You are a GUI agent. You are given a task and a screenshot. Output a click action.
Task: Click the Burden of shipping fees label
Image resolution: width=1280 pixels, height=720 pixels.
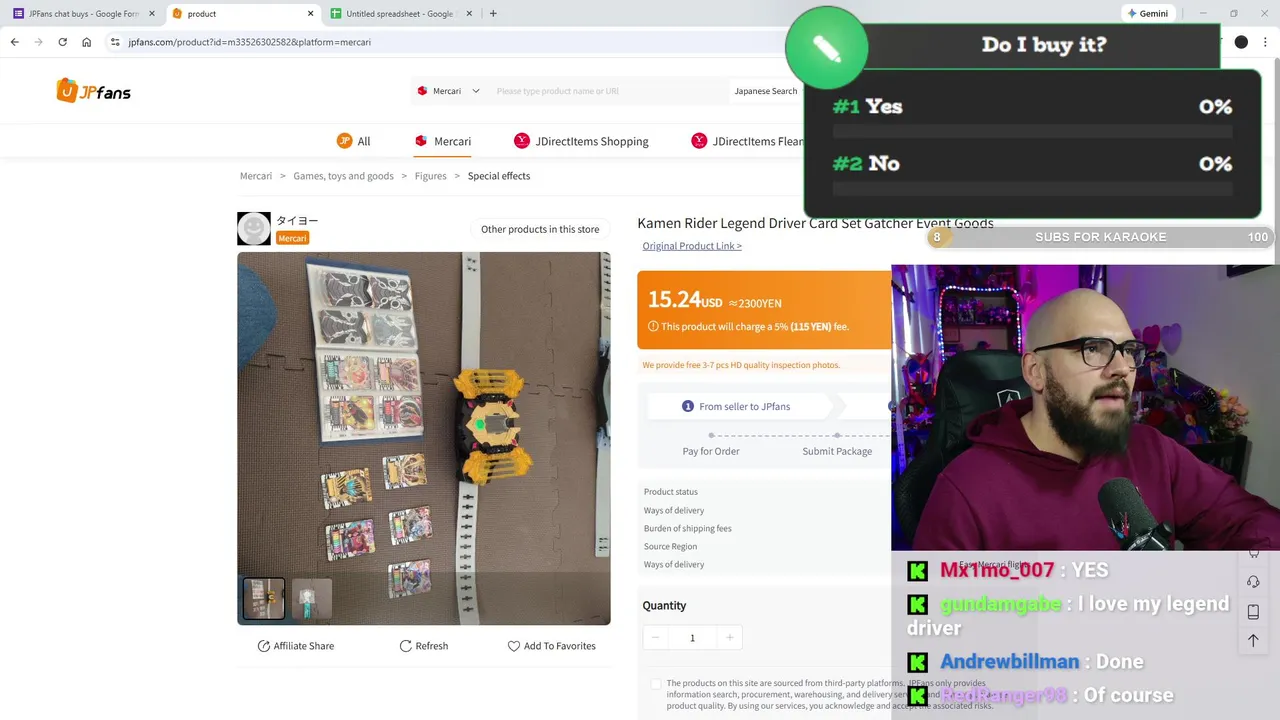[688, 528]
